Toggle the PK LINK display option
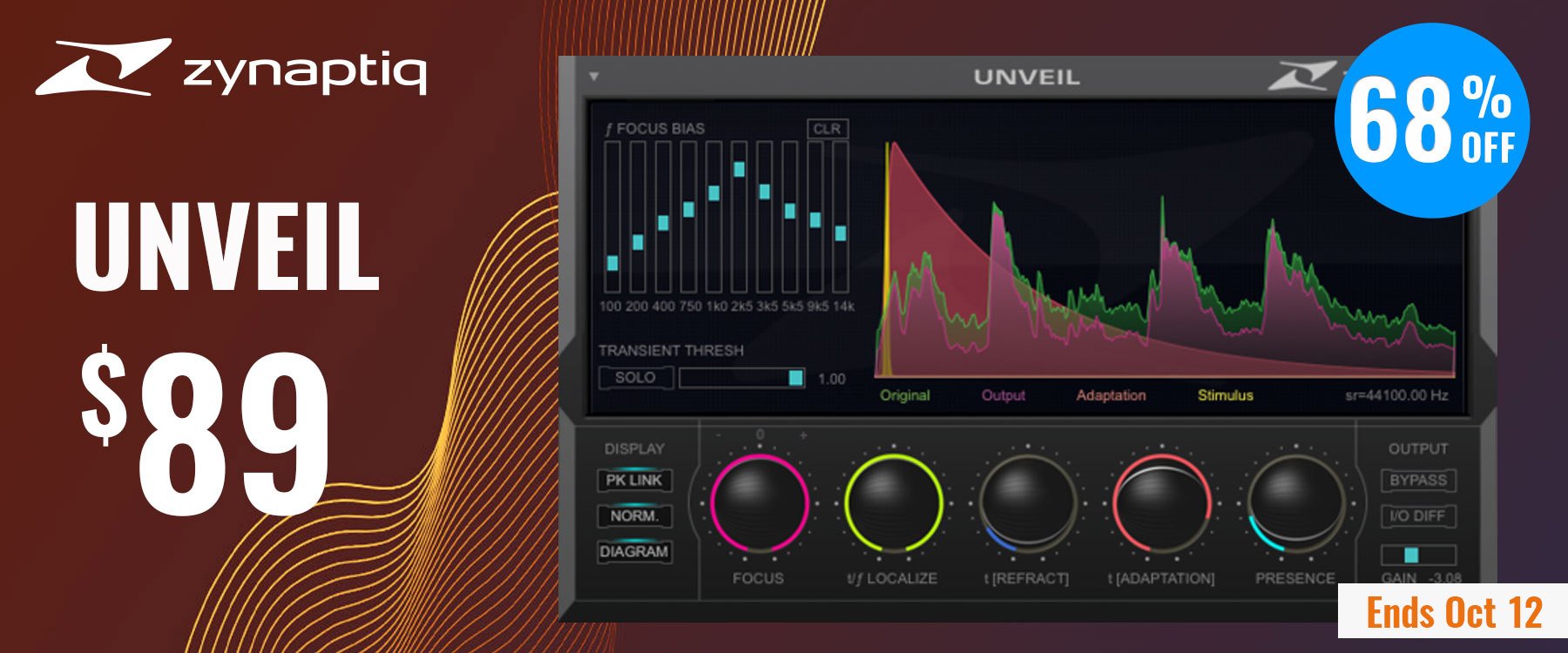 634,481
